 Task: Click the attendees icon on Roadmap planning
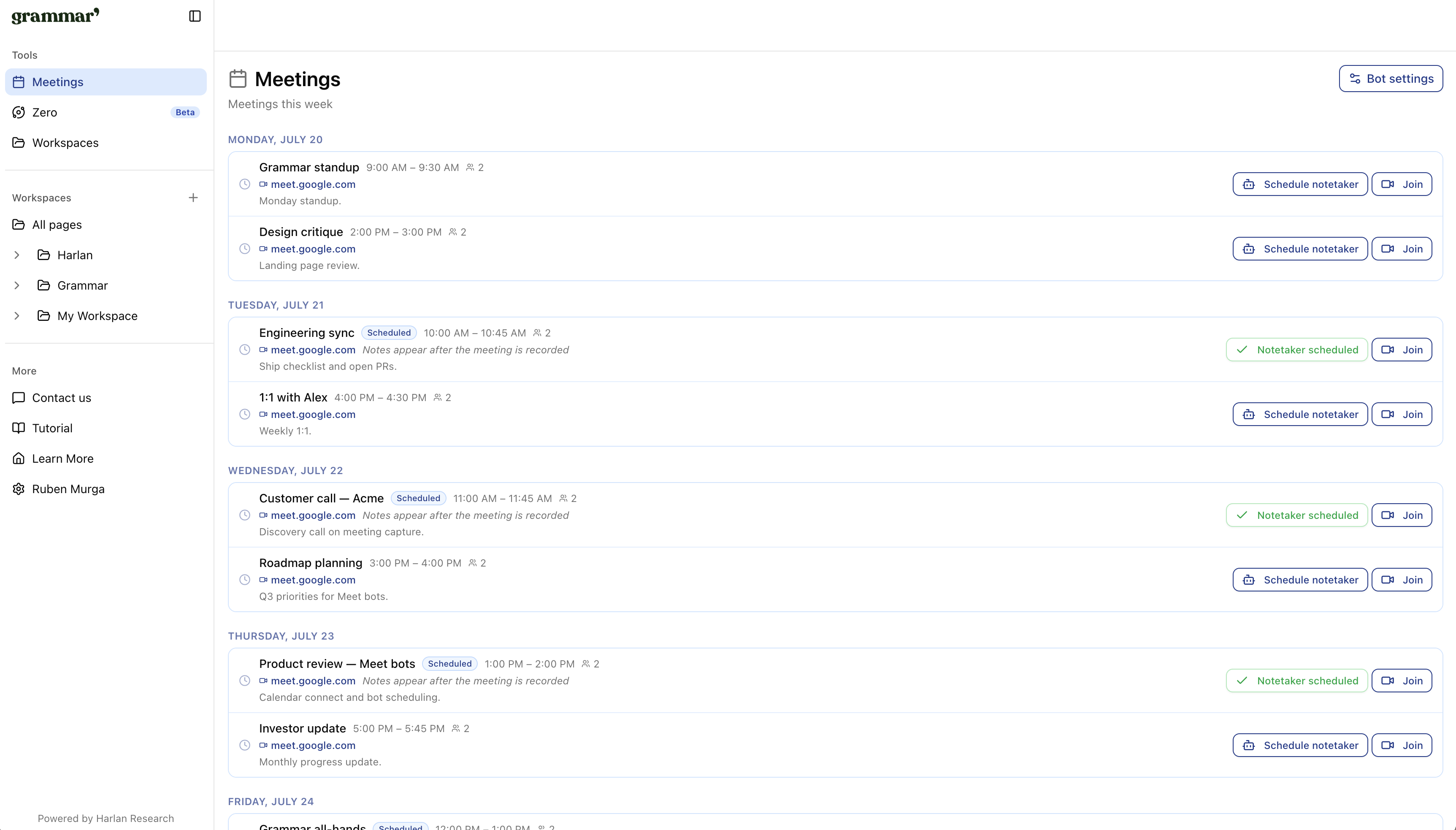point(472,563)
